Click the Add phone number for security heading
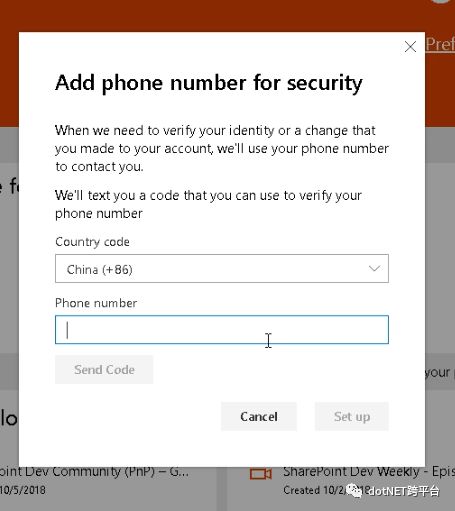Screen dimensions: 455x511 [x=209, y=83]
